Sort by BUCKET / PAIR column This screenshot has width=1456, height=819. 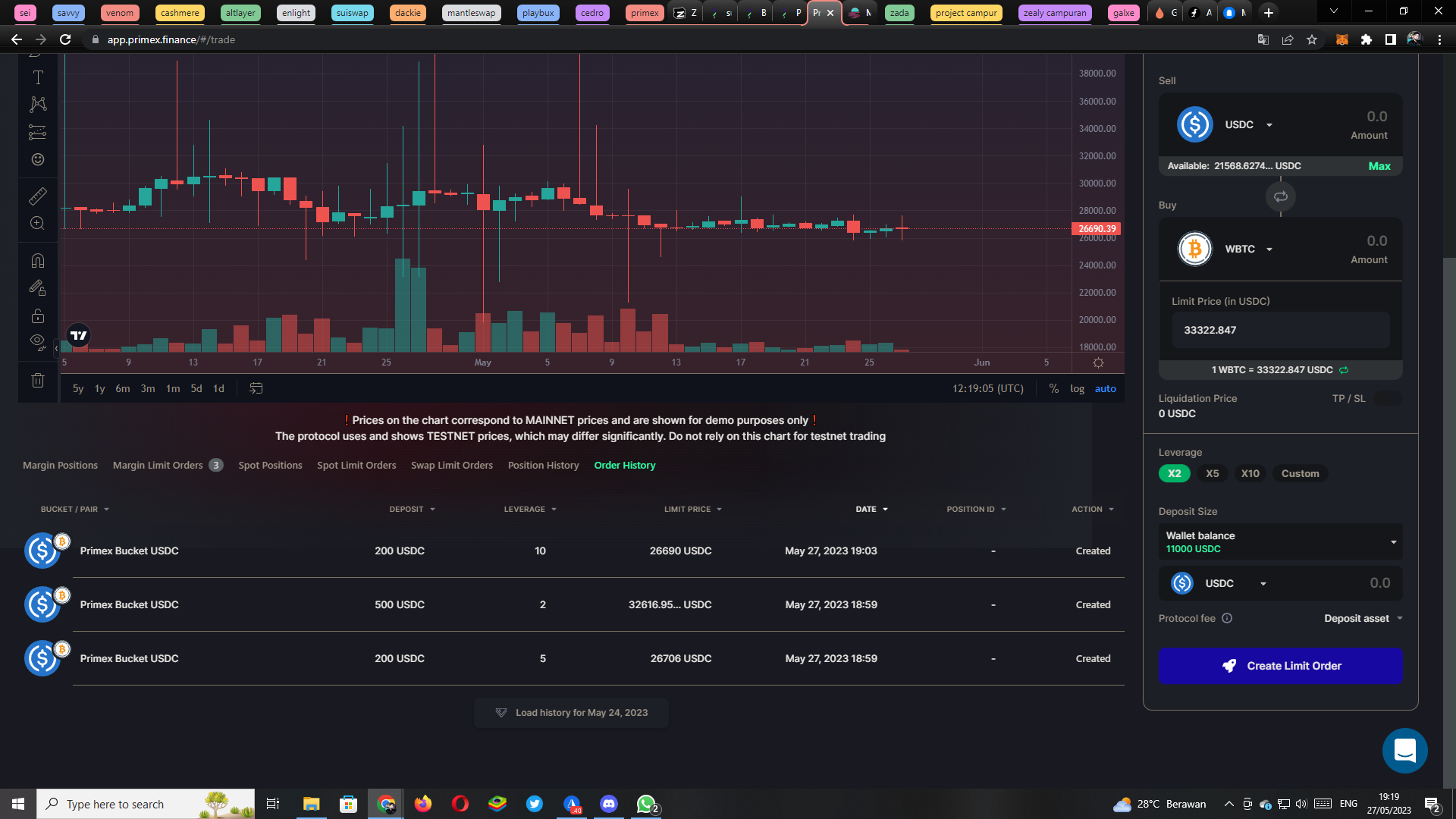pyautogui.click(x=75, y=510)
